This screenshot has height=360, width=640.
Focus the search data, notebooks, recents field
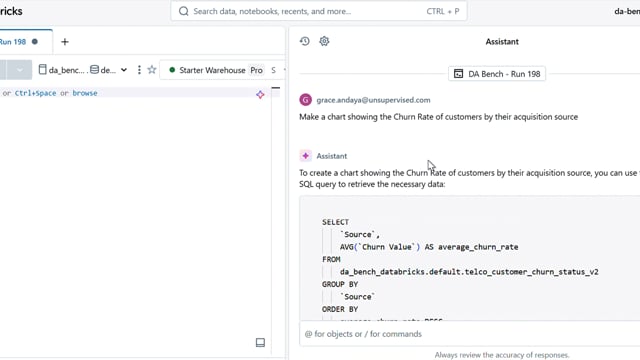pos(319,11)
